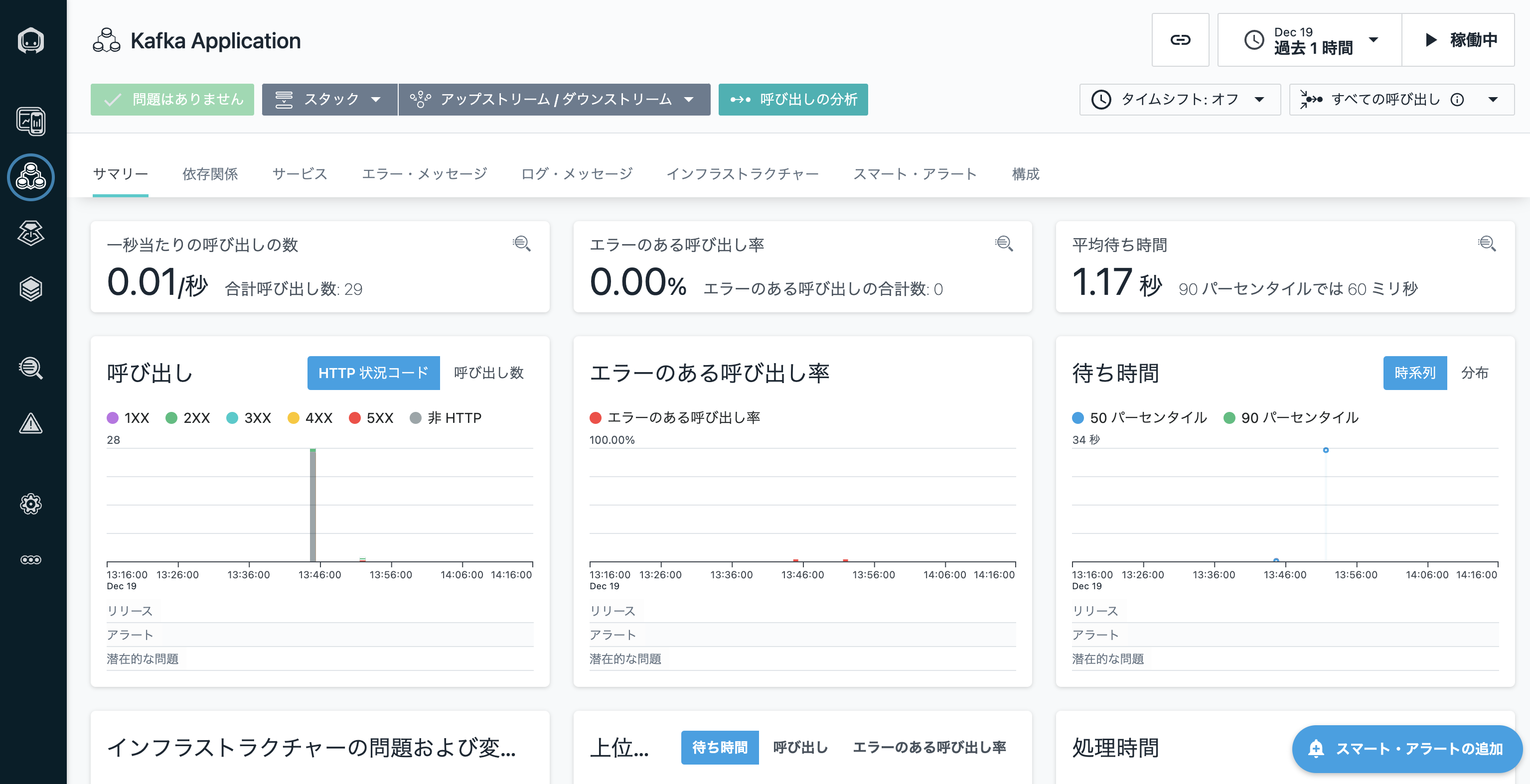Click the 稼働中 live playback button
Viewport: 1530px width, 784px height.
[x=1458, y=40]
